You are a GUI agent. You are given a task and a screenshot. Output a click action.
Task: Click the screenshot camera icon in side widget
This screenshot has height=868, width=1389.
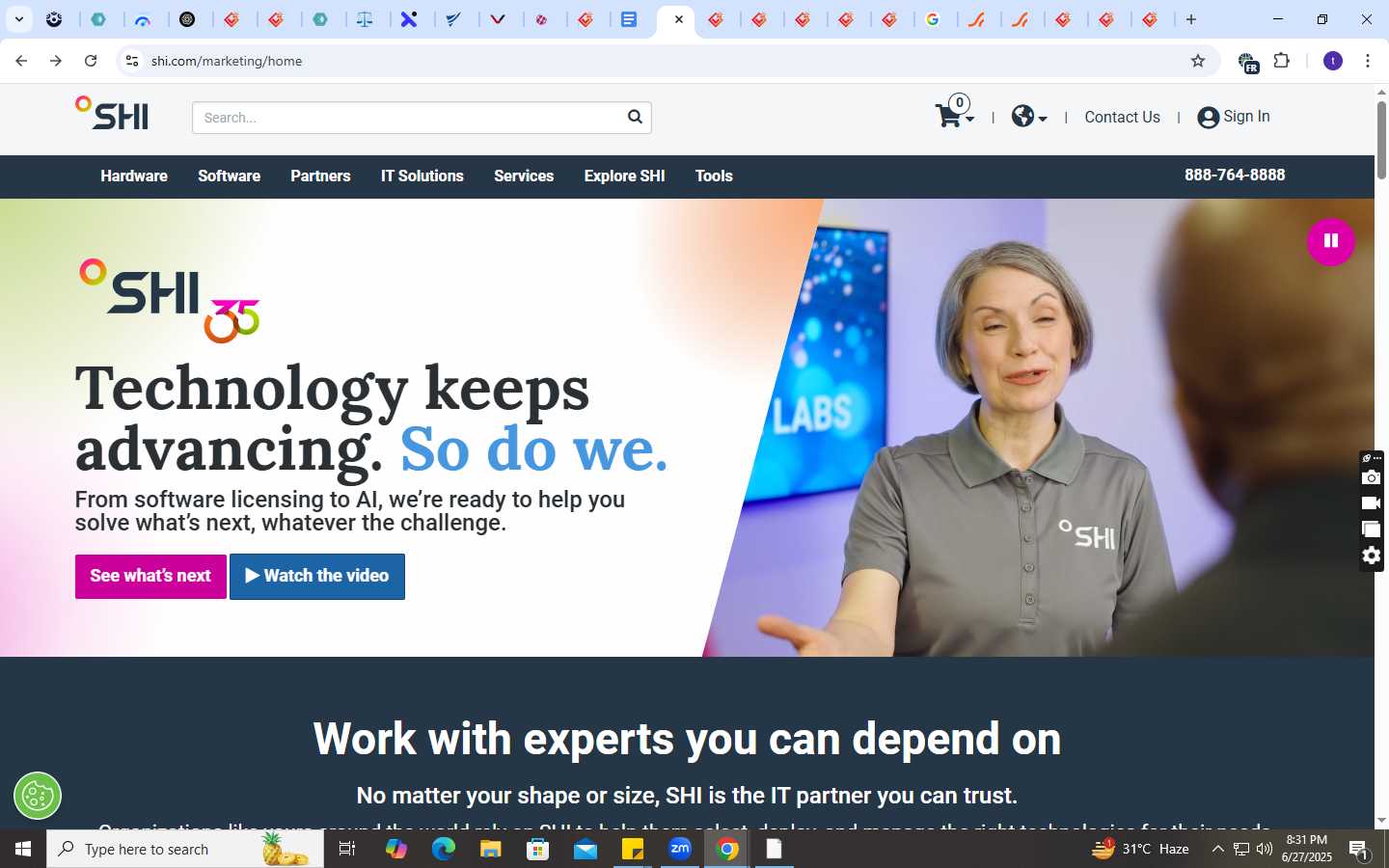coord(1371,477)
